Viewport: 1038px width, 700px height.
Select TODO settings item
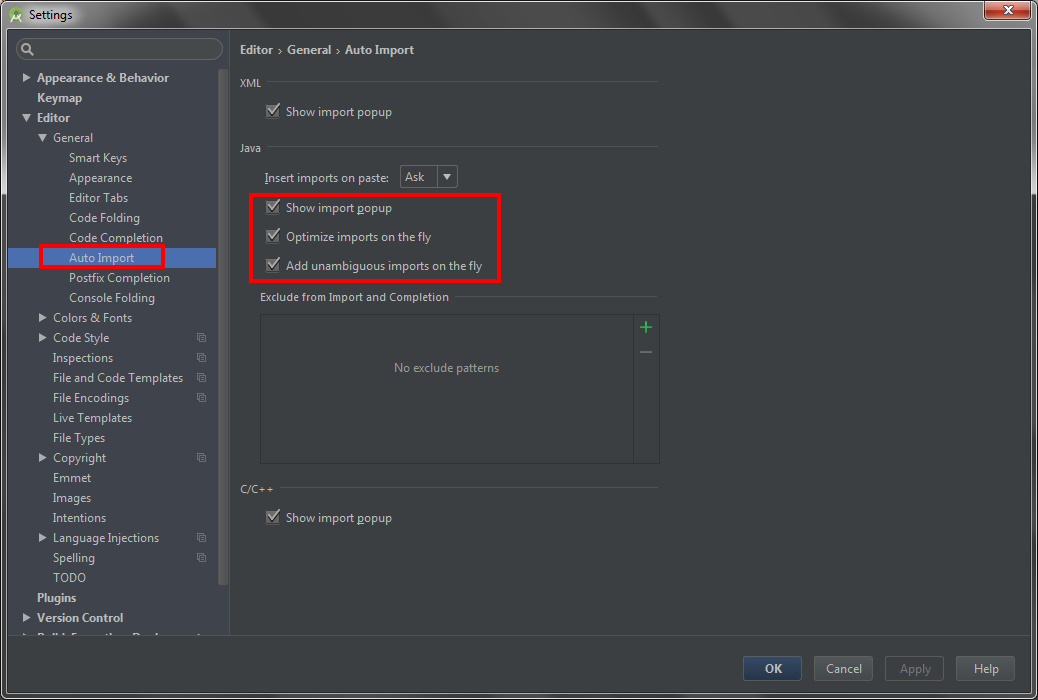point(70,577)
